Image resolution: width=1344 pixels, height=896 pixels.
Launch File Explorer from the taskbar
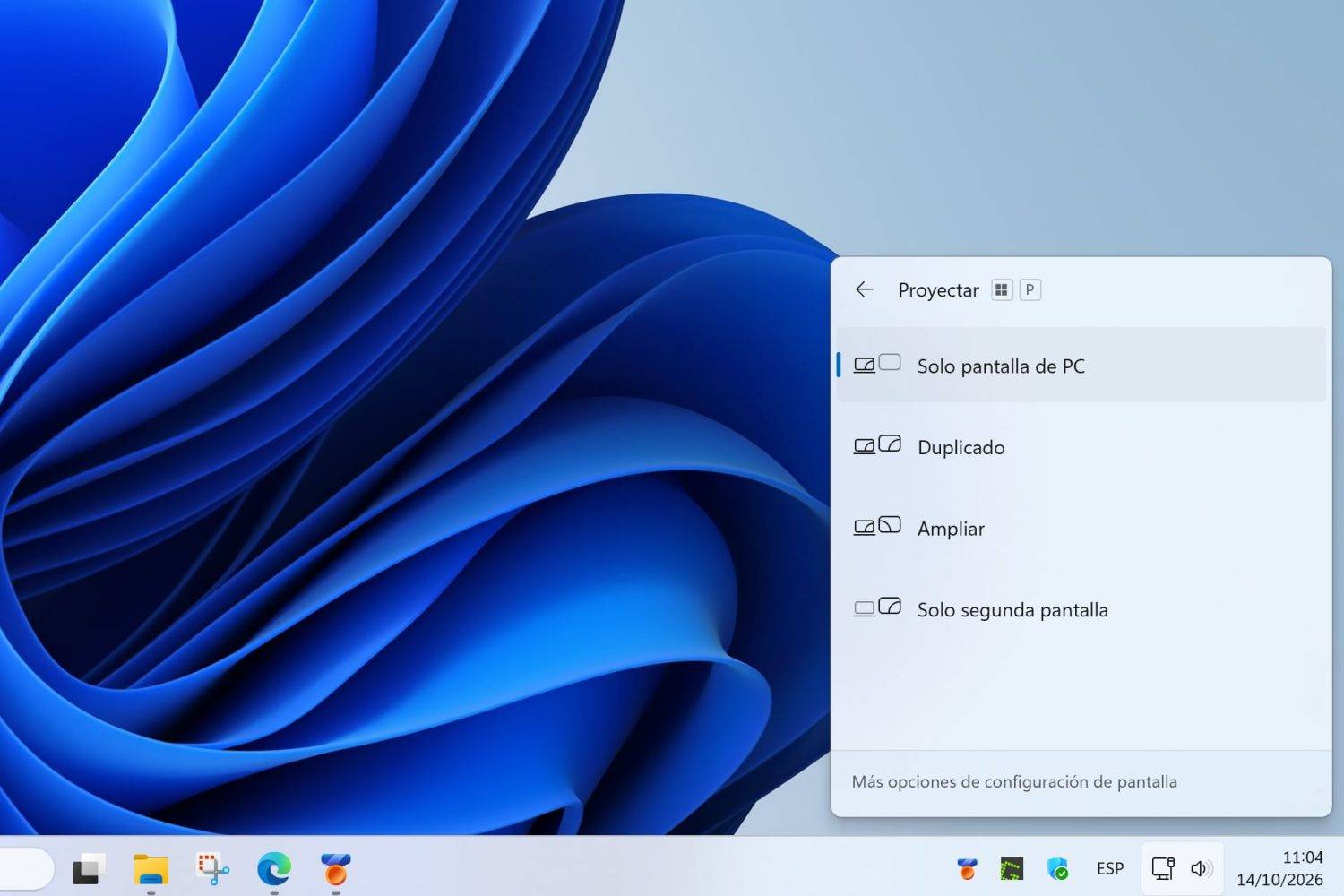click(151, 868)
